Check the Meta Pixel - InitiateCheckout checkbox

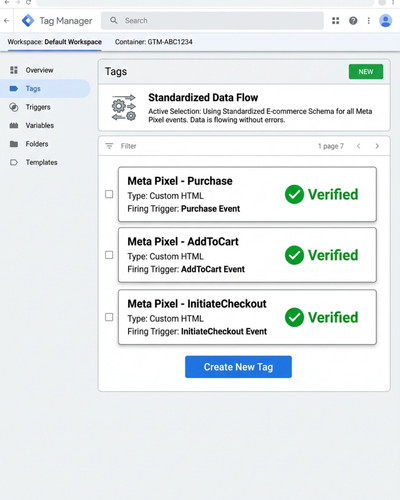109,317
